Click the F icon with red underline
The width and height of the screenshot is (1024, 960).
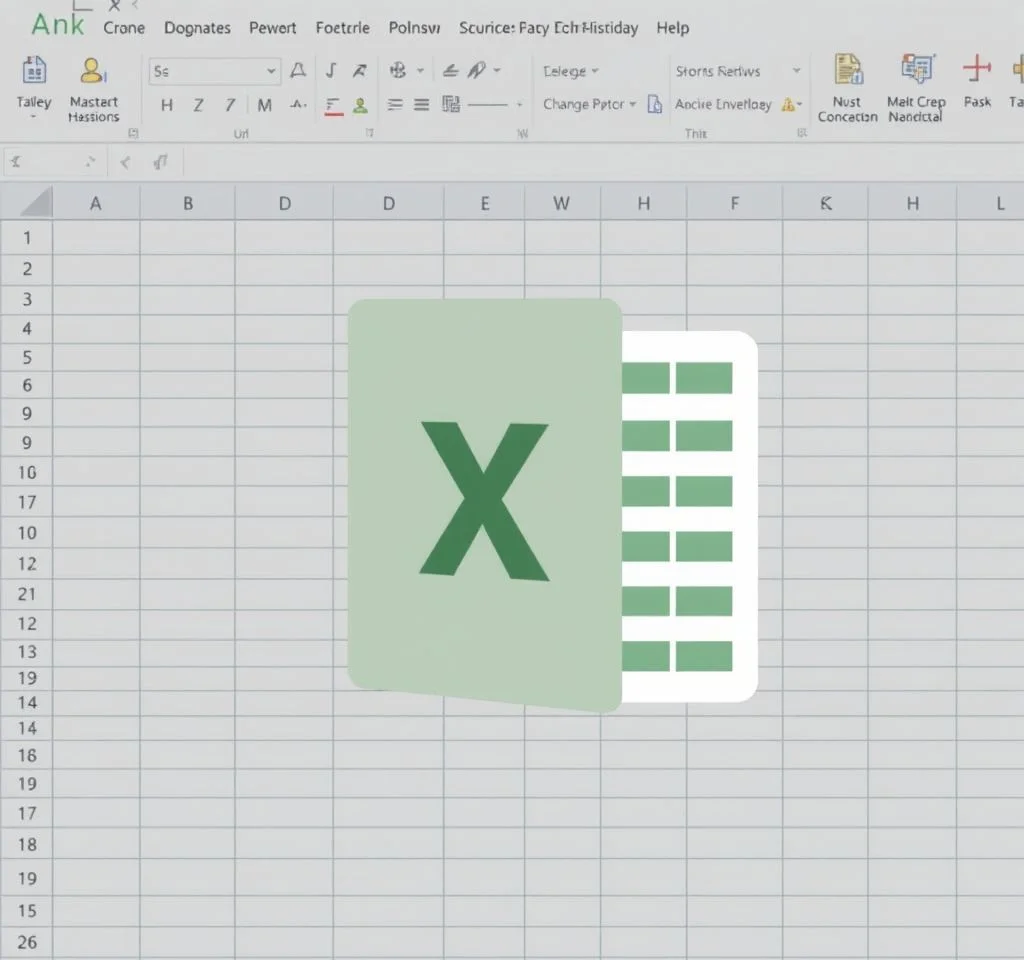tap(334, 106)
